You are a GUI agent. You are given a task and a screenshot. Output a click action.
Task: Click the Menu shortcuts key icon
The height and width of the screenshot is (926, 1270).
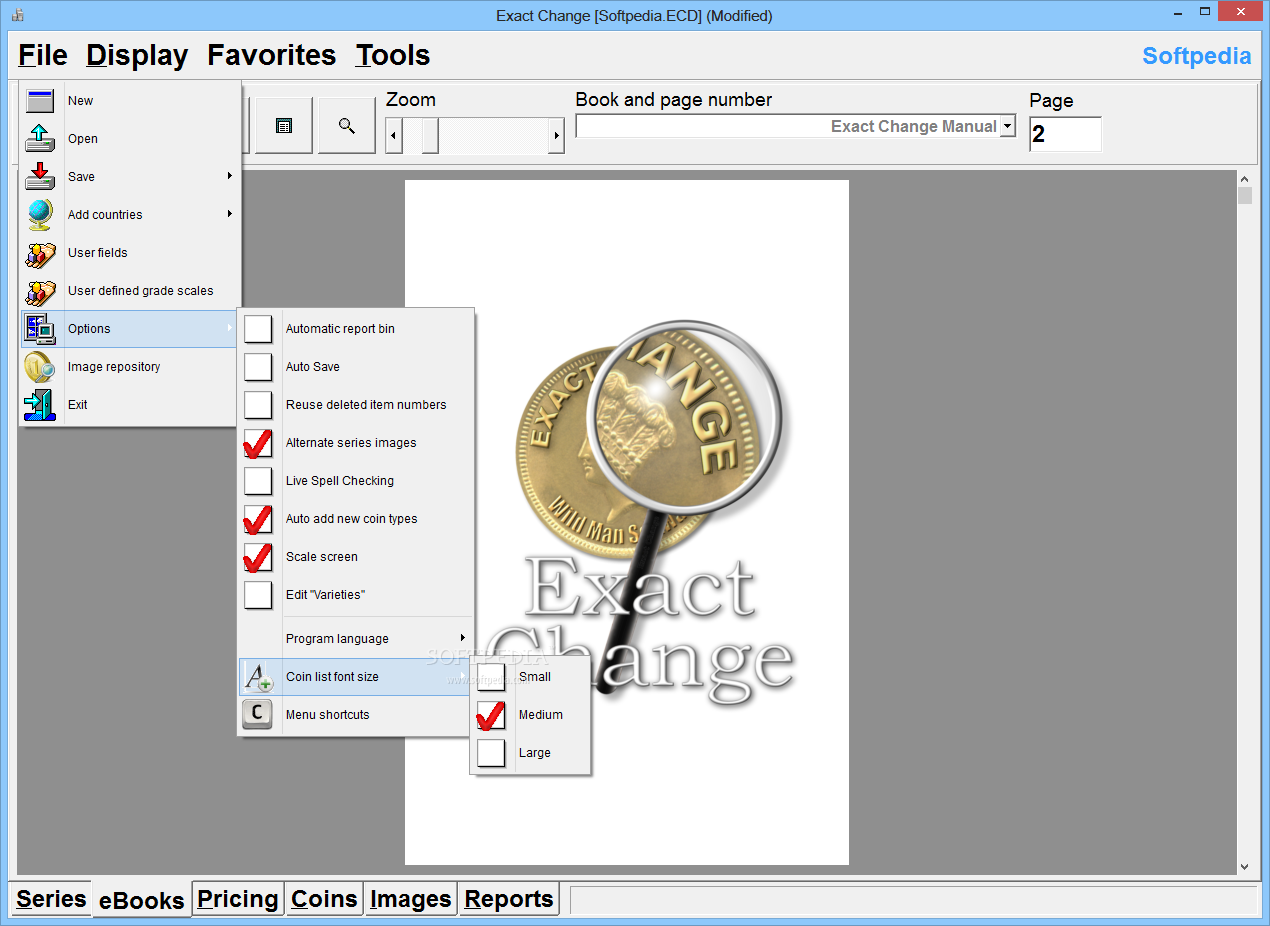point(258,714)
